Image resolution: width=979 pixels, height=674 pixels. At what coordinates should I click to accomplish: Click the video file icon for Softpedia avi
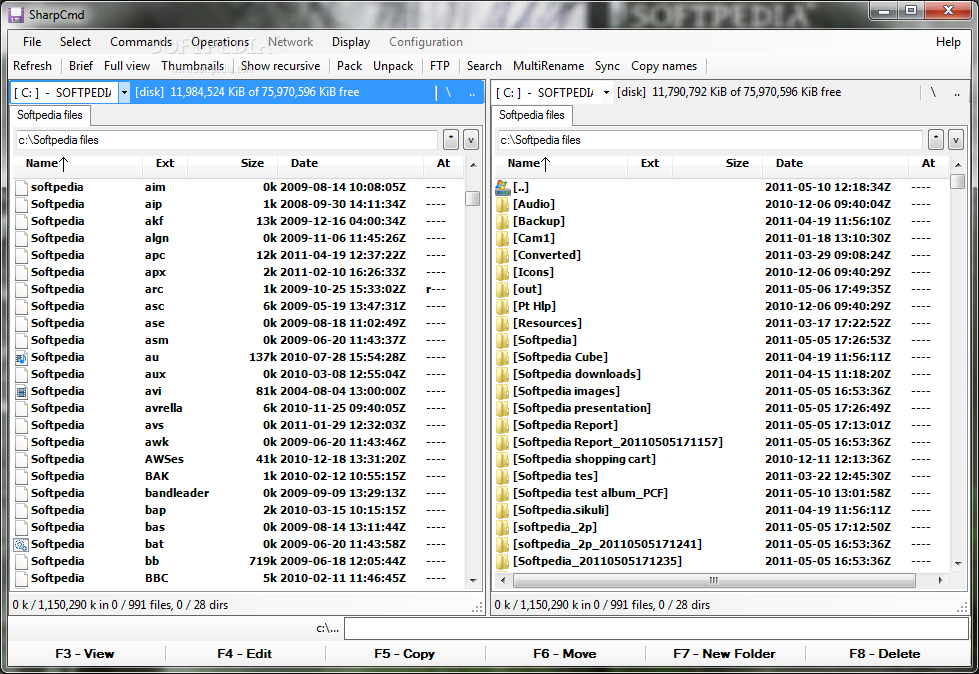click(x=21, y=391)
